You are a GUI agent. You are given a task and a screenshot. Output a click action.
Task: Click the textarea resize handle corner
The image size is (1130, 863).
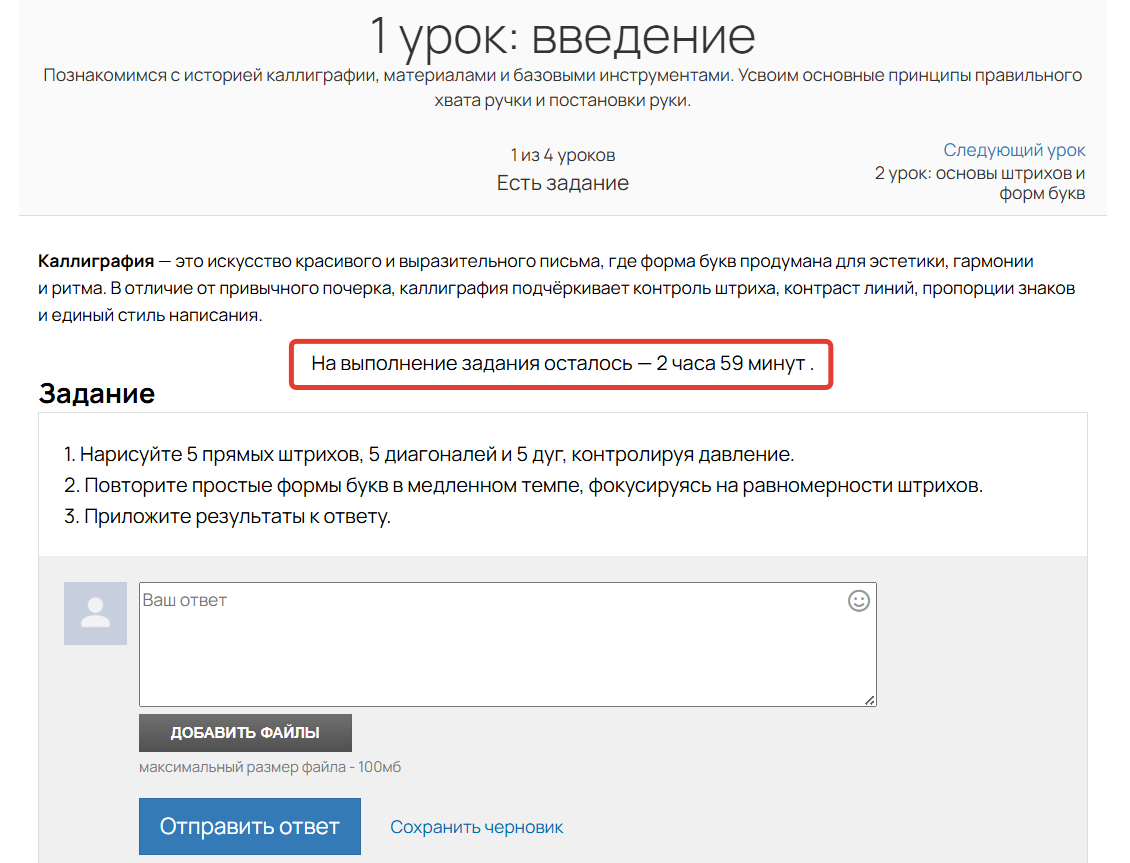[x=871, y=699]
